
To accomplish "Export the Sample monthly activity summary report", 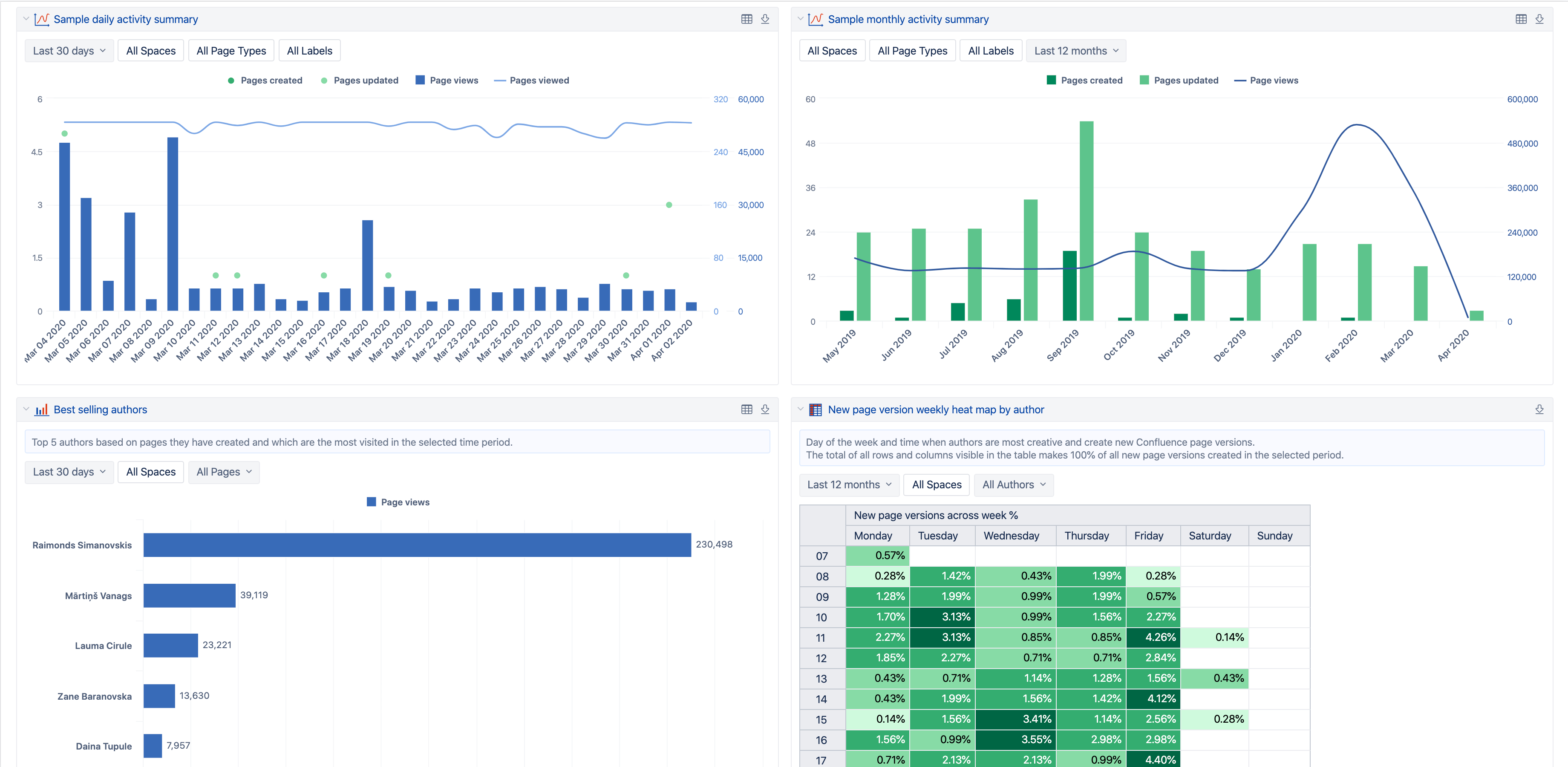I will 1539,20.
